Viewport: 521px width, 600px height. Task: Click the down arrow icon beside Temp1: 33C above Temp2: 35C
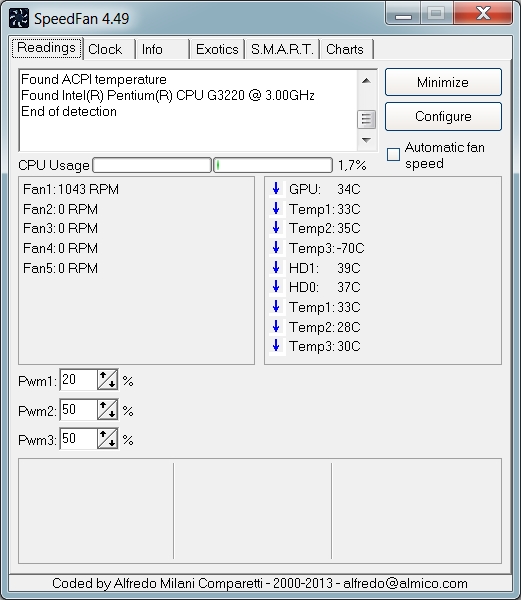click(276, 209)
